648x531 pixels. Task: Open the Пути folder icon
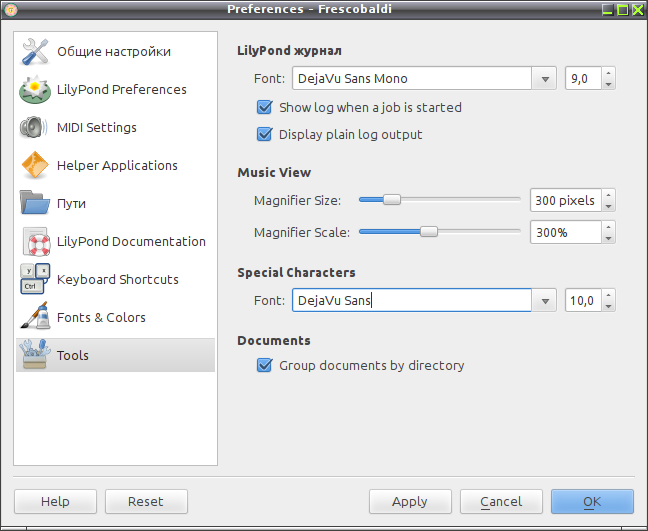(35, 203)
